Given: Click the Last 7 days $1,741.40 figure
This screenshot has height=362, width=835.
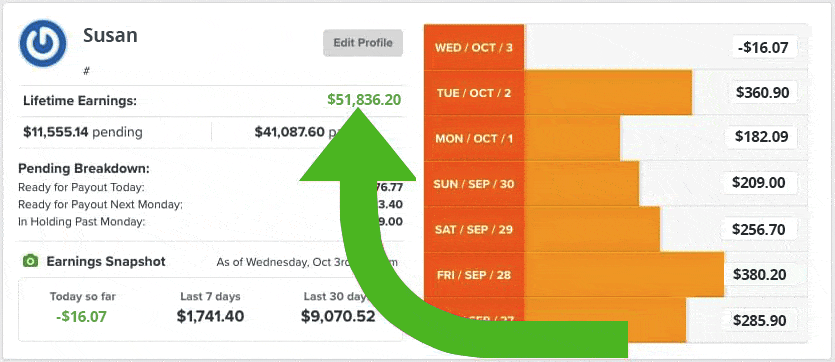Looking at the screenshot, I should pyautogui.click(x=210, y=316).
